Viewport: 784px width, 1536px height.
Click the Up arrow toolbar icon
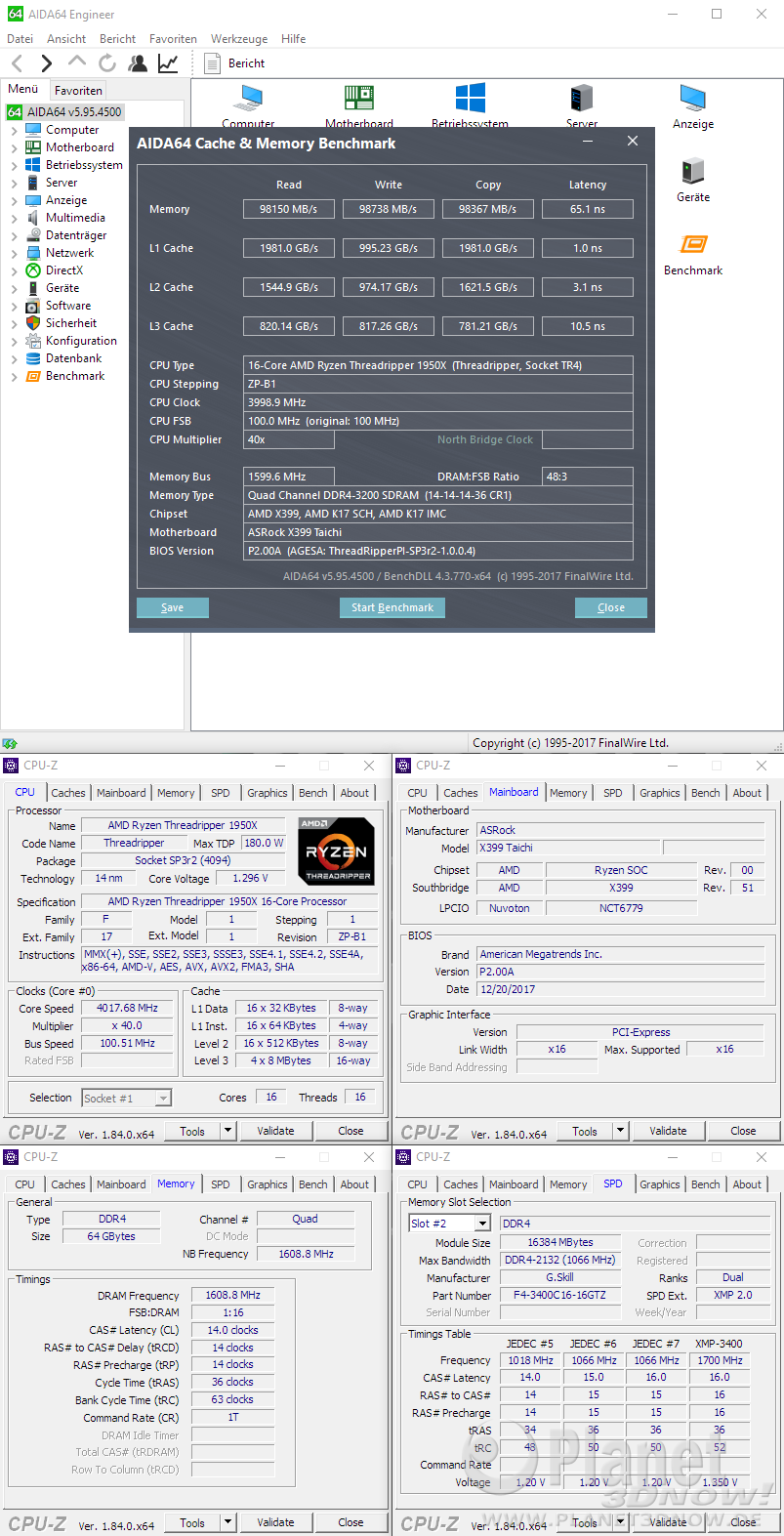point(77,62)
